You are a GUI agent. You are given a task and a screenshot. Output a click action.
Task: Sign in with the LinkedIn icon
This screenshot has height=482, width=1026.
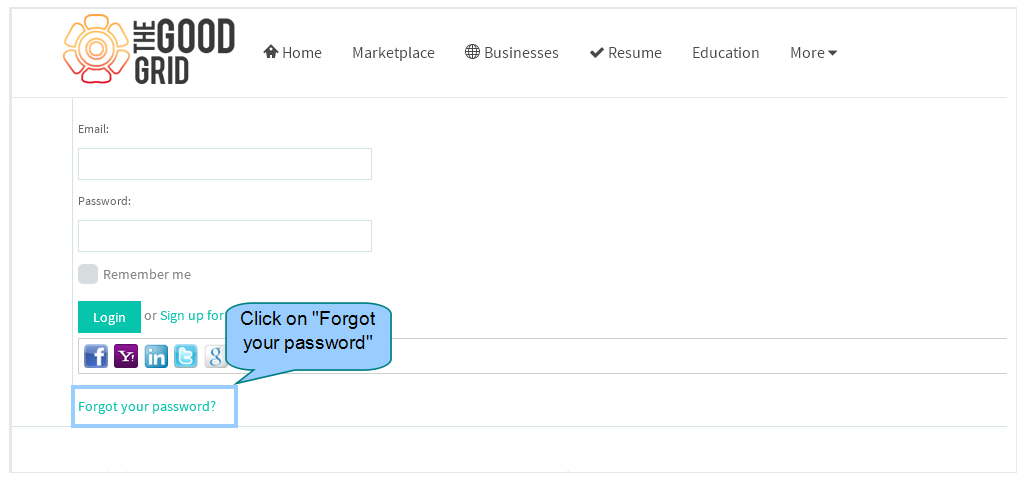[x=156, y=356]
